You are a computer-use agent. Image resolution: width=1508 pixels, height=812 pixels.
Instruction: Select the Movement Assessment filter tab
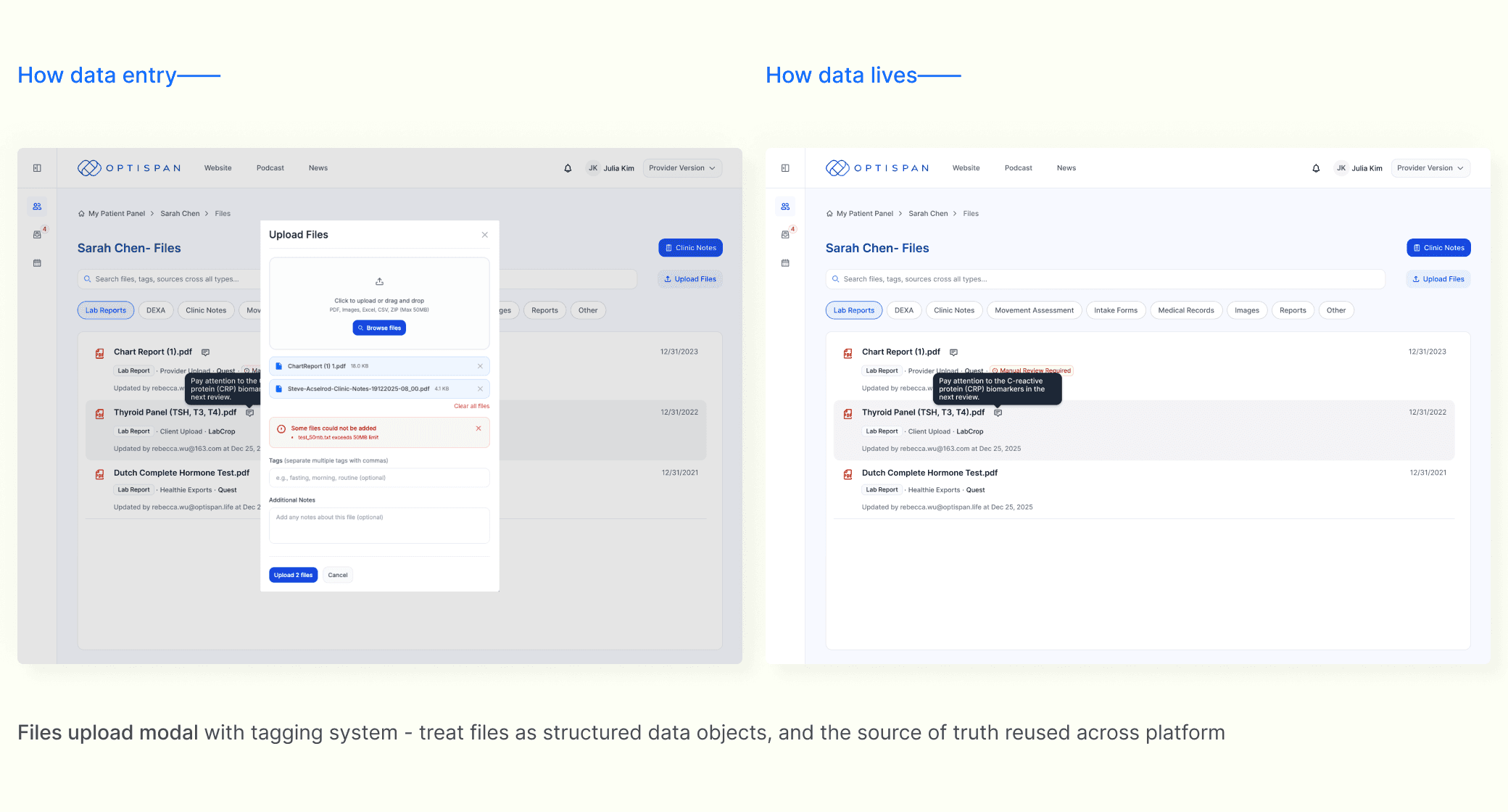point(1034,310)
